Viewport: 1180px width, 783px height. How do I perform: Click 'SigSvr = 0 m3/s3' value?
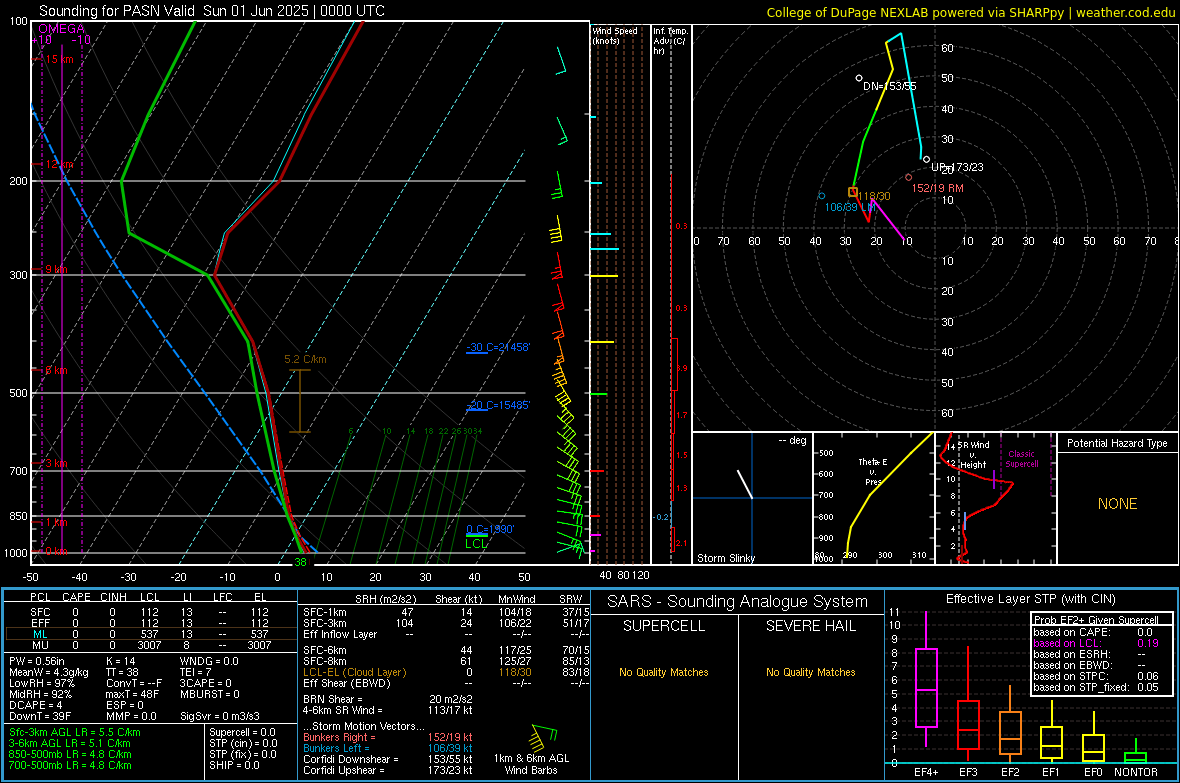(x=220, y=716)
